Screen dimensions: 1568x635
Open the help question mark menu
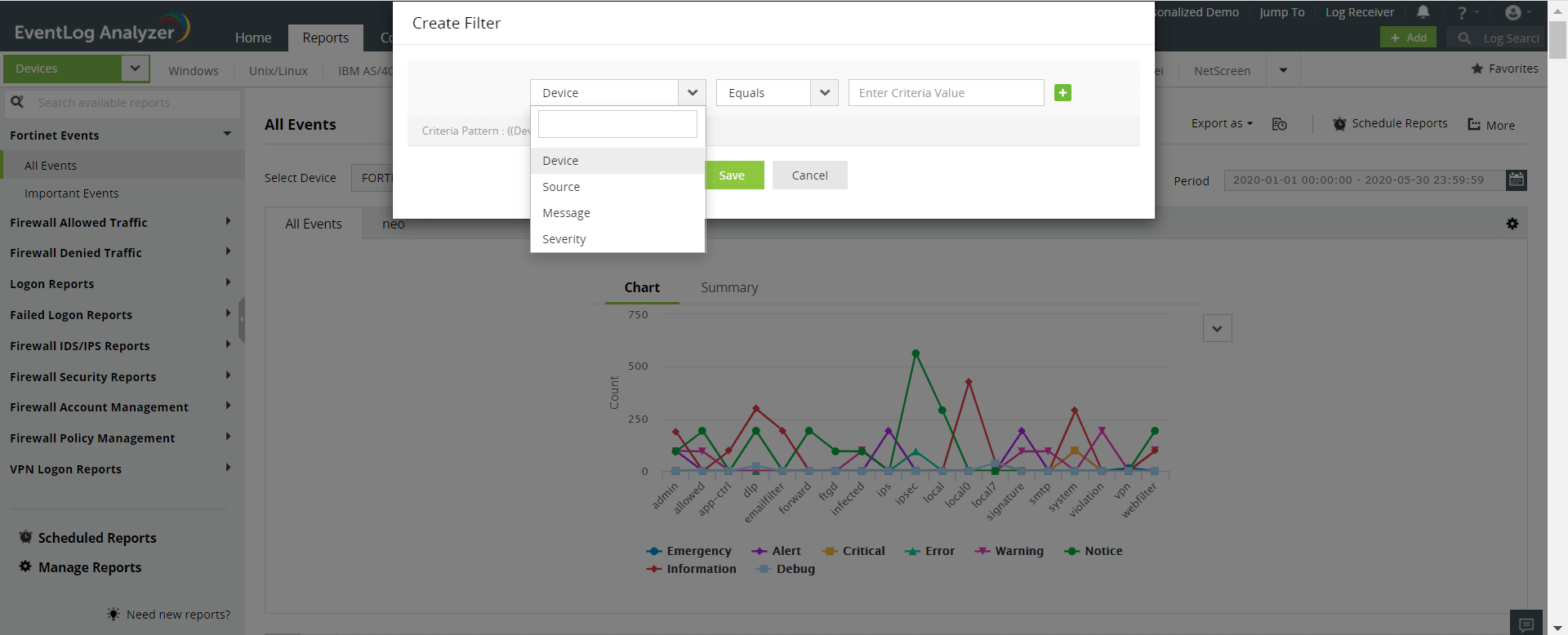click(x=1462, y=12)
